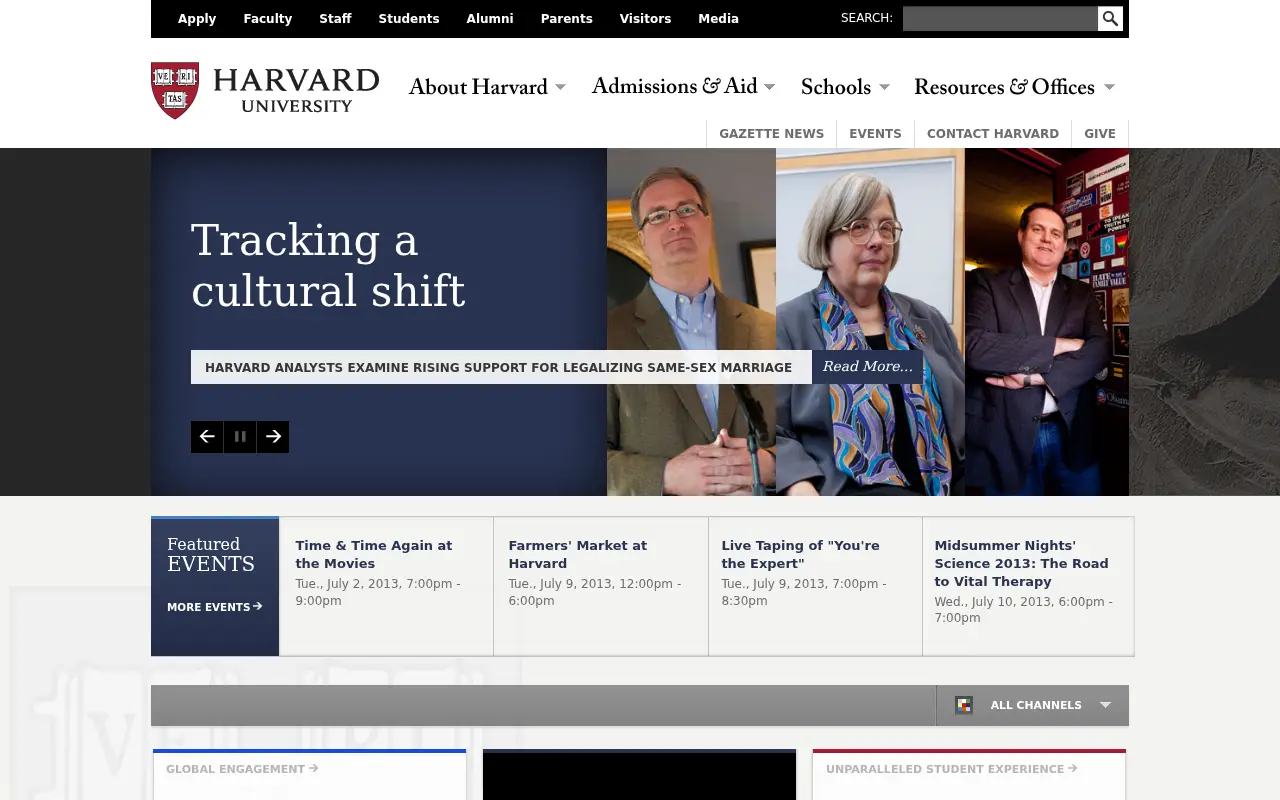Visit the Alumni page
Screen dimensions: 1280x800
490,19
